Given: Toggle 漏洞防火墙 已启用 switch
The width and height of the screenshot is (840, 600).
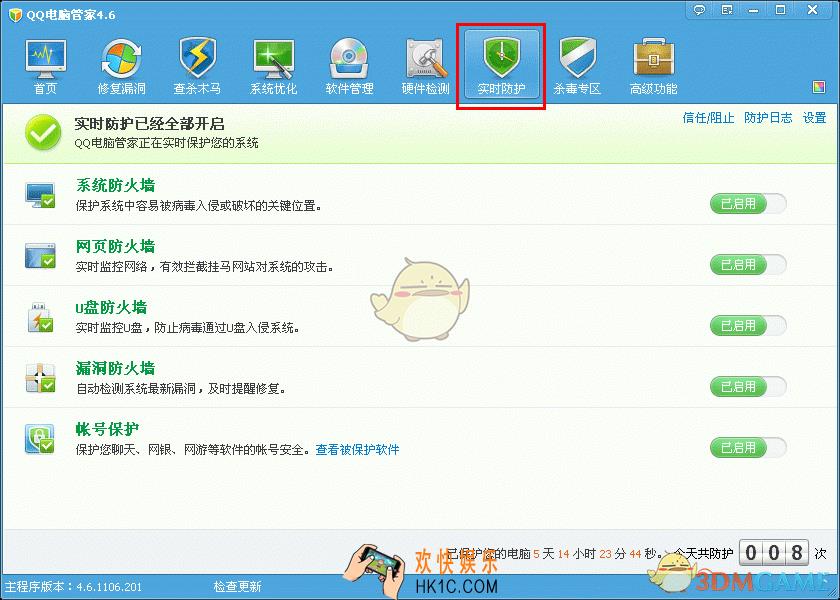Looking at the screenshot, I should 748,387.
